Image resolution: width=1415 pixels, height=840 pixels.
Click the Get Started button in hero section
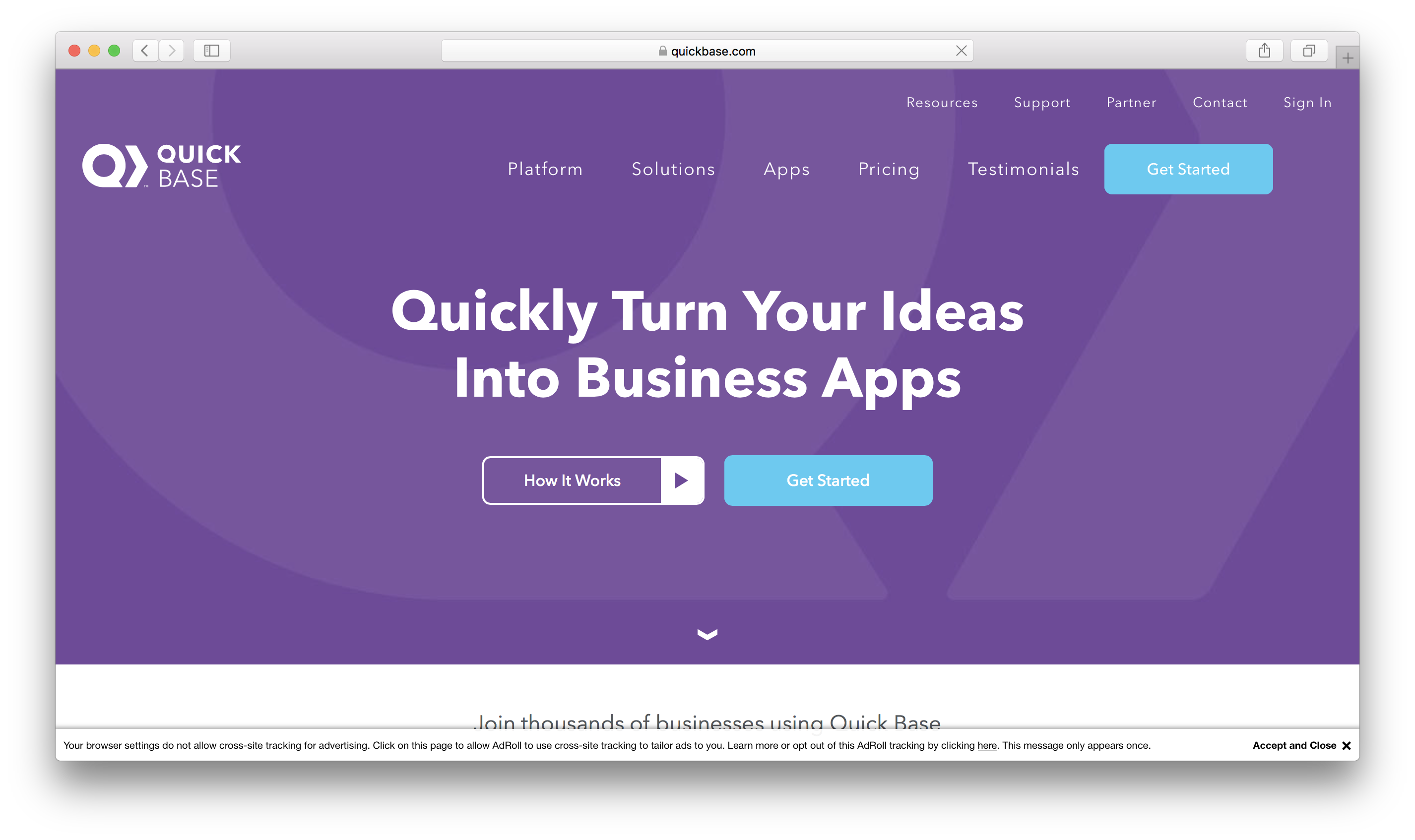(828, 481)
